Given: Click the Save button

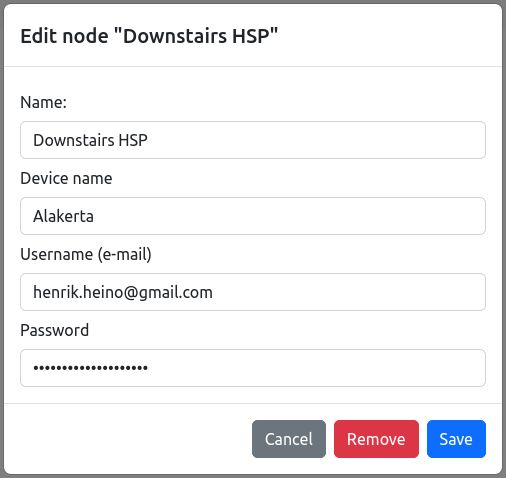Looking at the screenshot, I should (456, 439).
